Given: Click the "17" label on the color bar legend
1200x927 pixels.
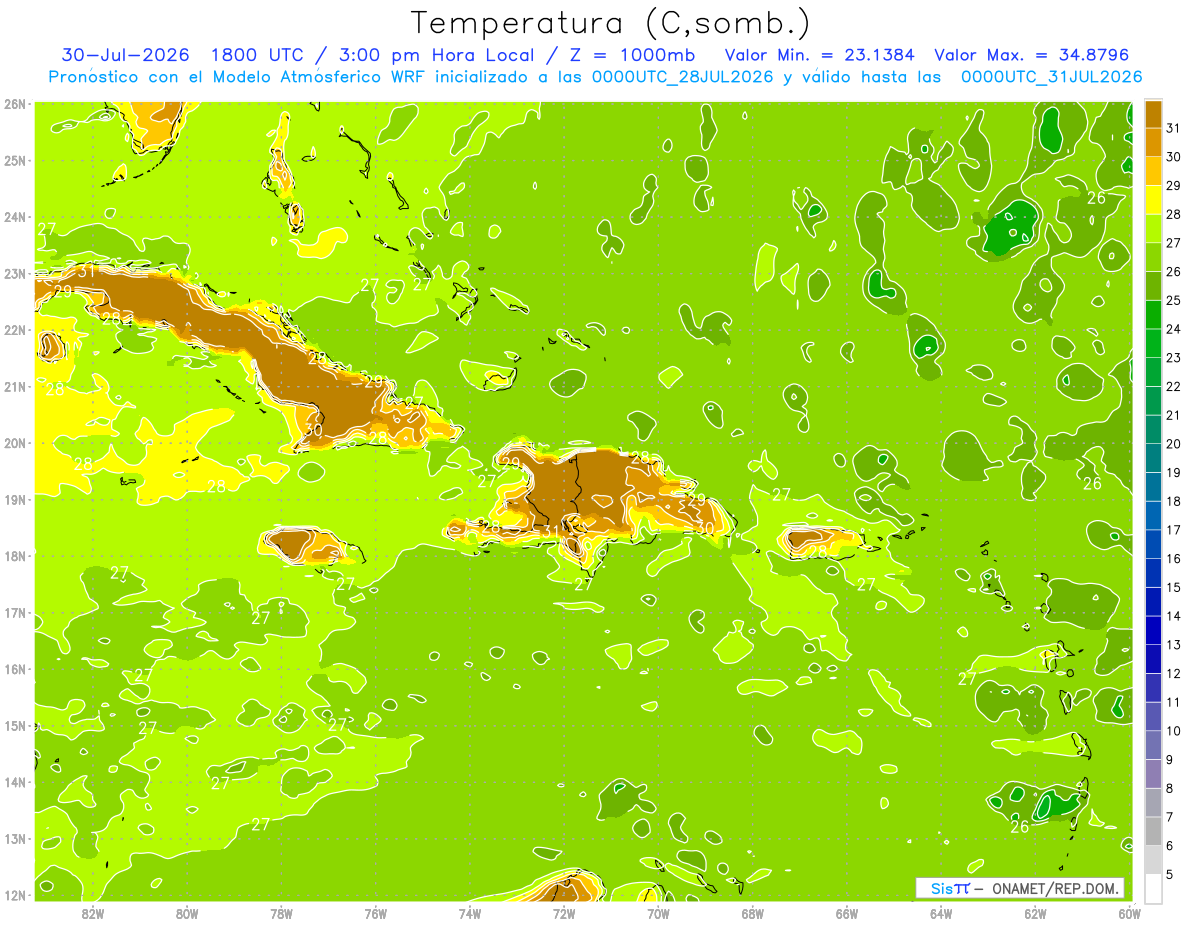Looking at the screenshot, I should (x=1174, y=530).
